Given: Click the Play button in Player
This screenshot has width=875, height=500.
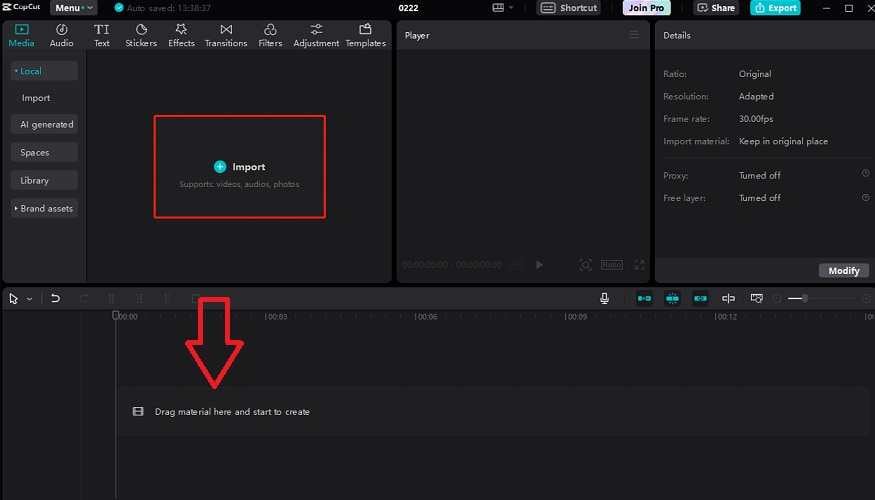Looking at the screenshot, I should 539,265.
